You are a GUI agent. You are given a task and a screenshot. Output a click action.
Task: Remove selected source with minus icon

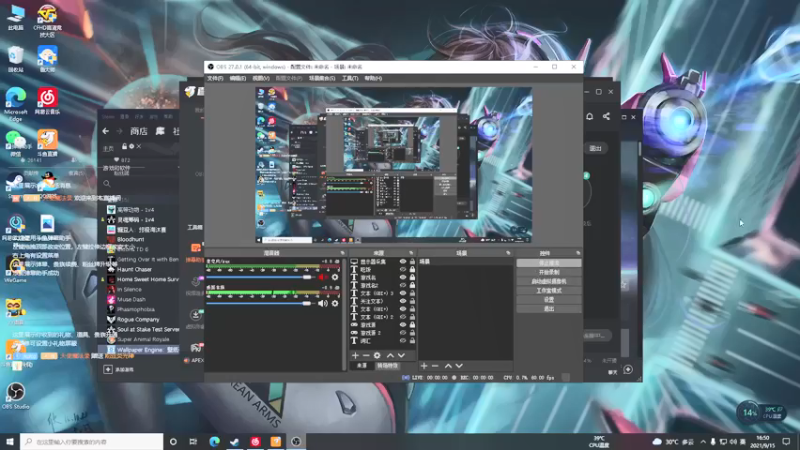[366, 355]
